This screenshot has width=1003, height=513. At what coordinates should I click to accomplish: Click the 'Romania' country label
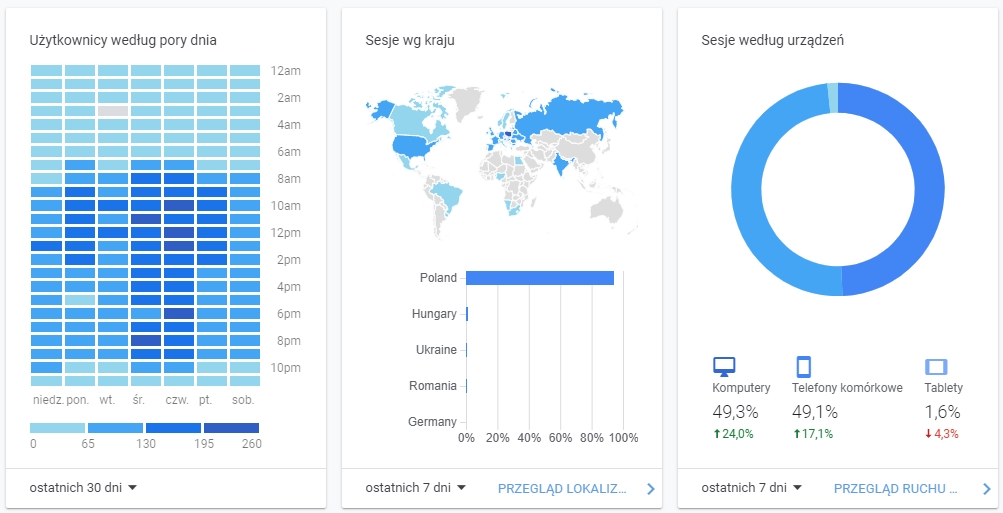point(433,386)
